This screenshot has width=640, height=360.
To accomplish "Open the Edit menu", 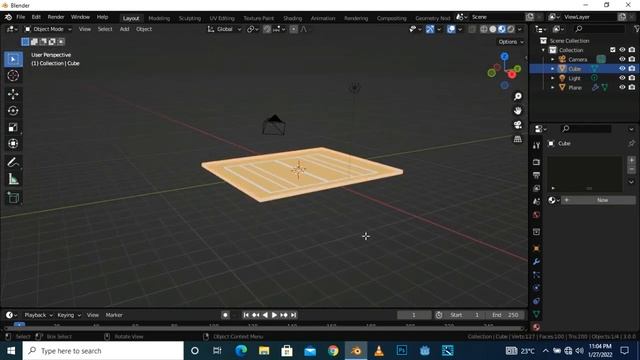I will pyautogui.click(x=36, y=17).
